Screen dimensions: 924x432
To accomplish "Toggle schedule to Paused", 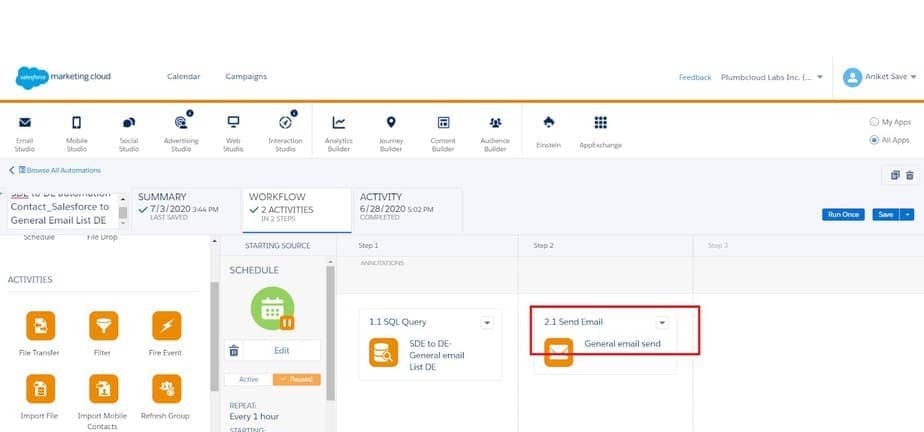I will (296, 380).
